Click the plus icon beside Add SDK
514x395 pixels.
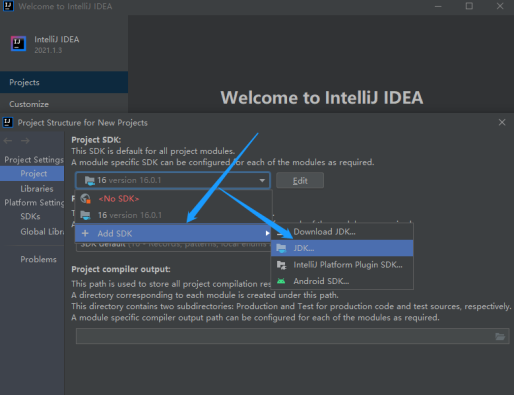click(85, 233)
